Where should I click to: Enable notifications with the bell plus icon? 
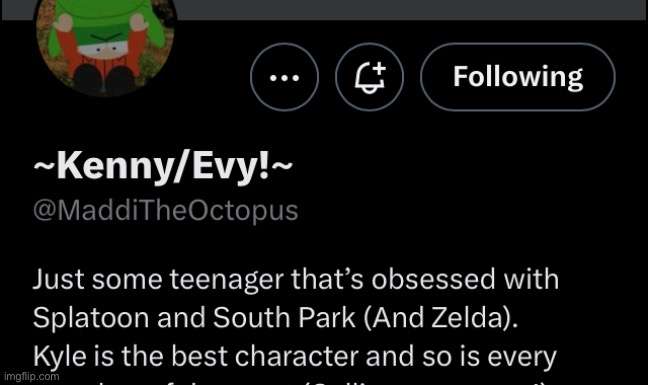coord(369,77)
